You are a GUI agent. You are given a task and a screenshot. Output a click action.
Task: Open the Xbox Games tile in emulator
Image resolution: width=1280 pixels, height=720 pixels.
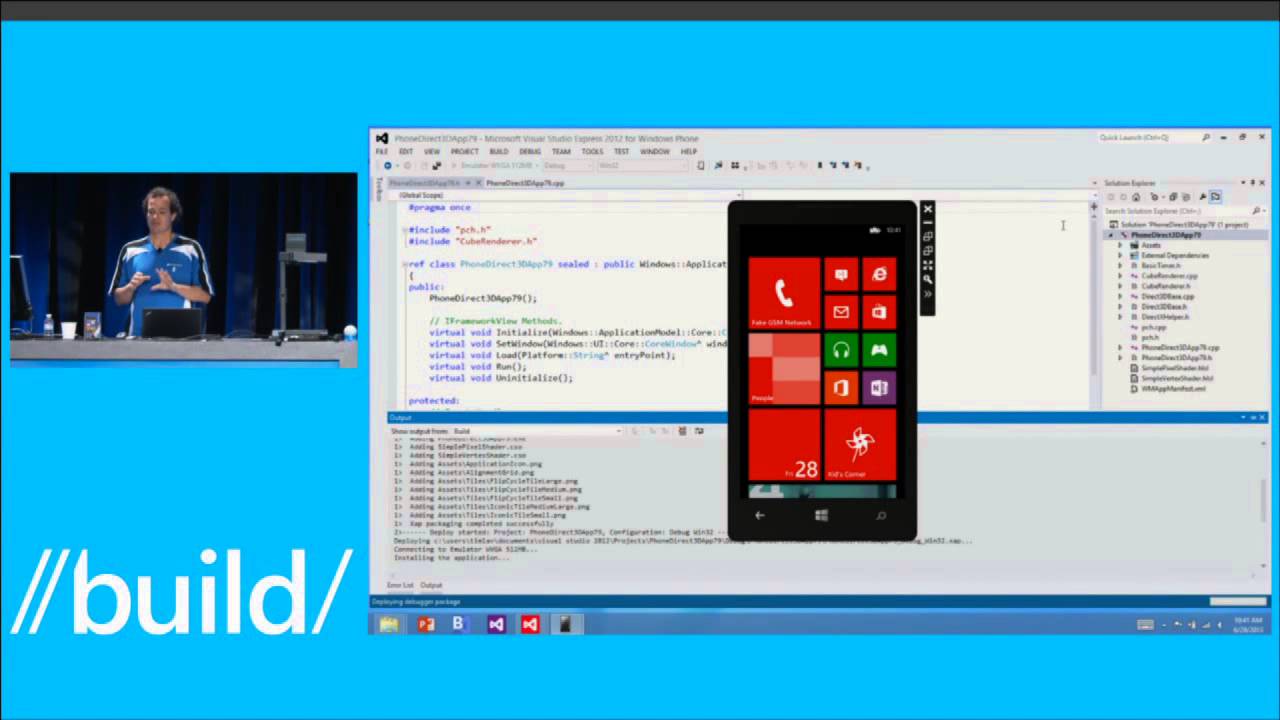pos(878,350)
